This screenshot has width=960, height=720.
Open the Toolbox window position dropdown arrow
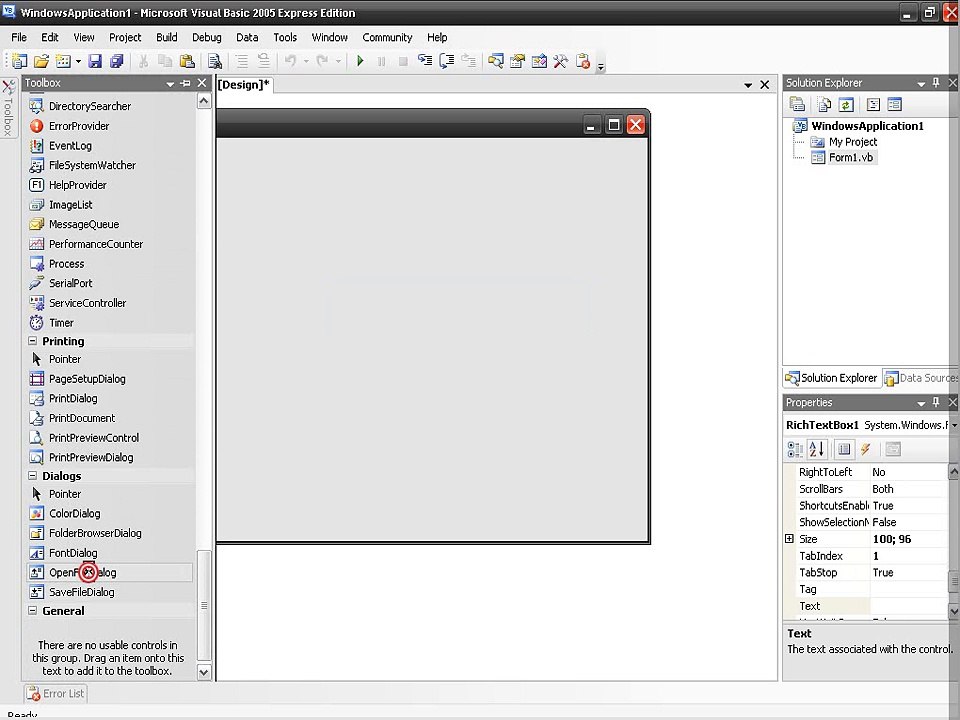tap(170, 84)
